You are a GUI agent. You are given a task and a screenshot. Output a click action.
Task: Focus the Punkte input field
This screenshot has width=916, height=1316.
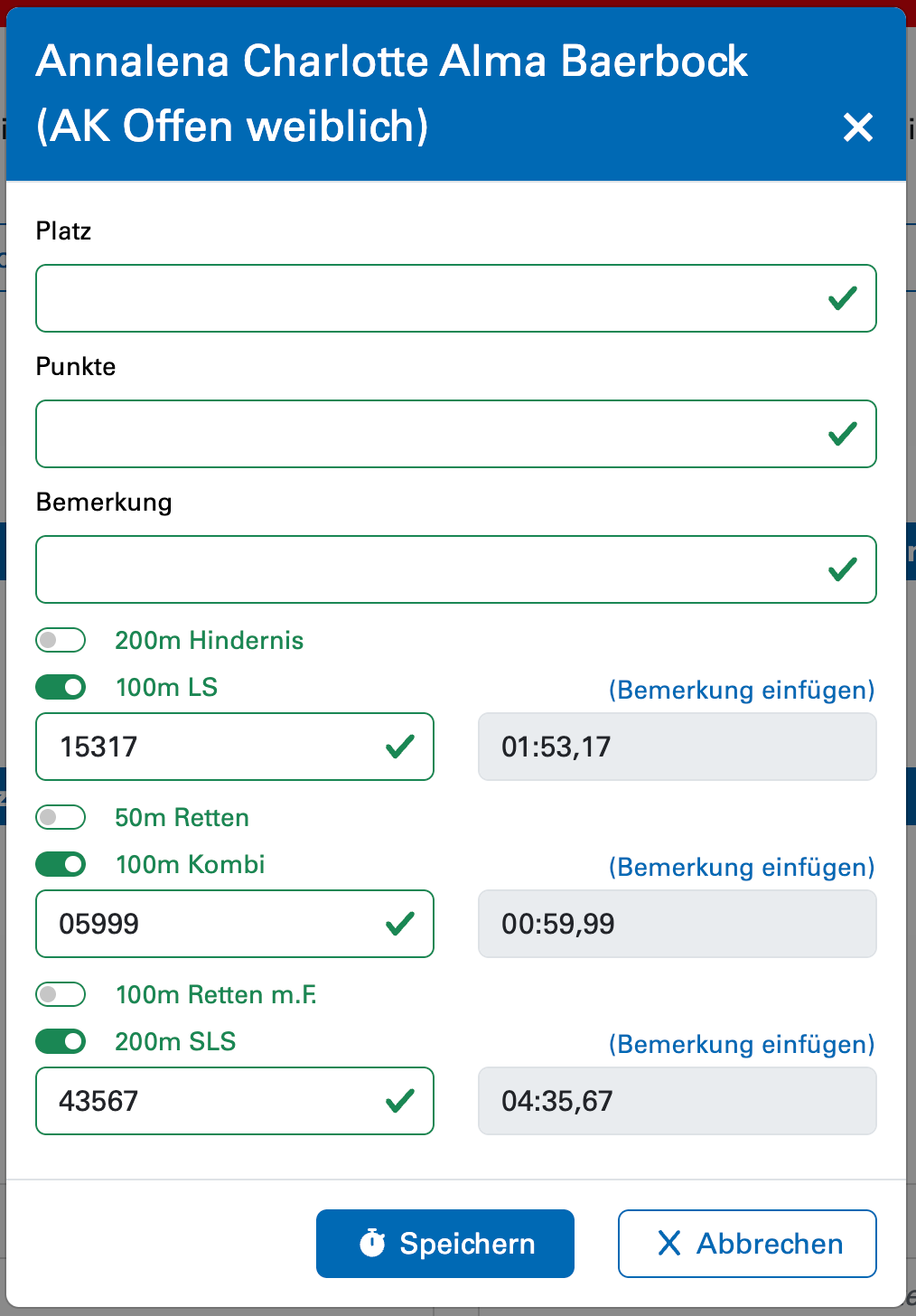[429, 434]
